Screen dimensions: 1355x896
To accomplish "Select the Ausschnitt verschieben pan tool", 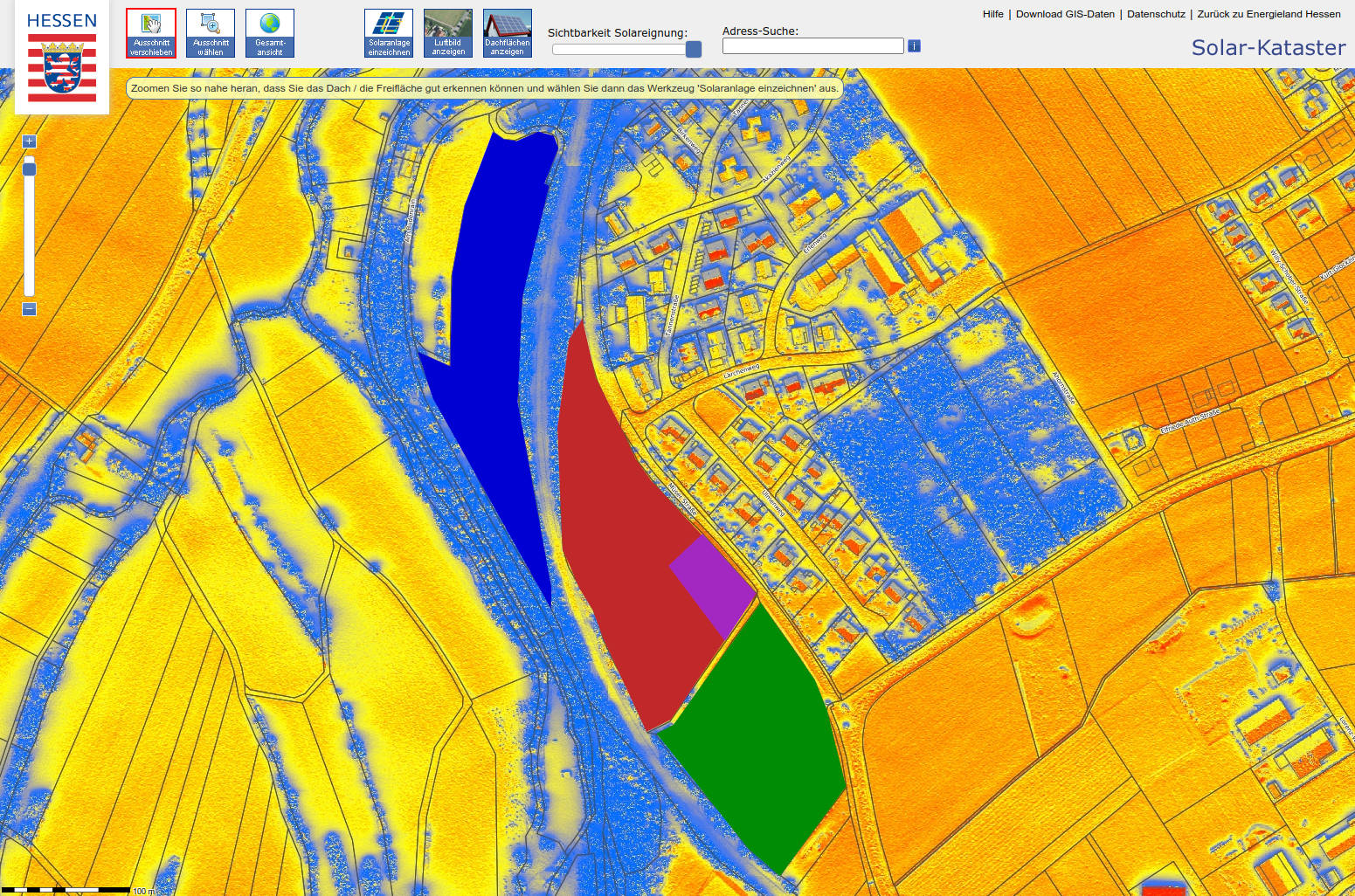I will [151, 34].
